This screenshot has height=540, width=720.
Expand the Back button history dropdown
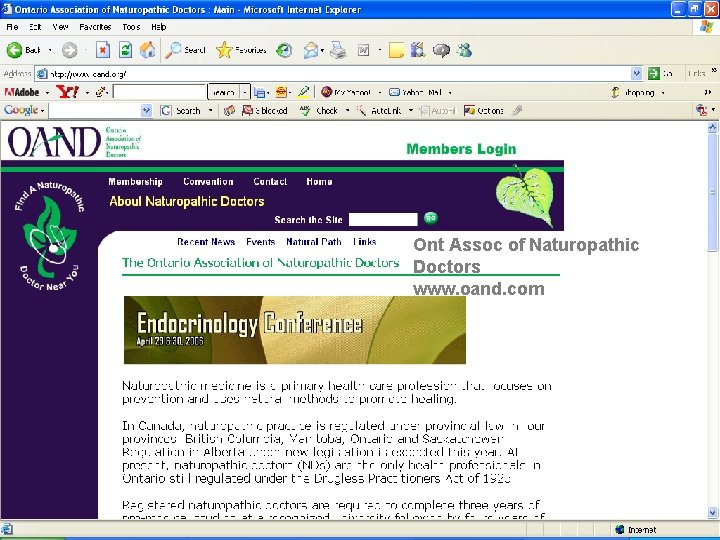click(x=50, y=50)
